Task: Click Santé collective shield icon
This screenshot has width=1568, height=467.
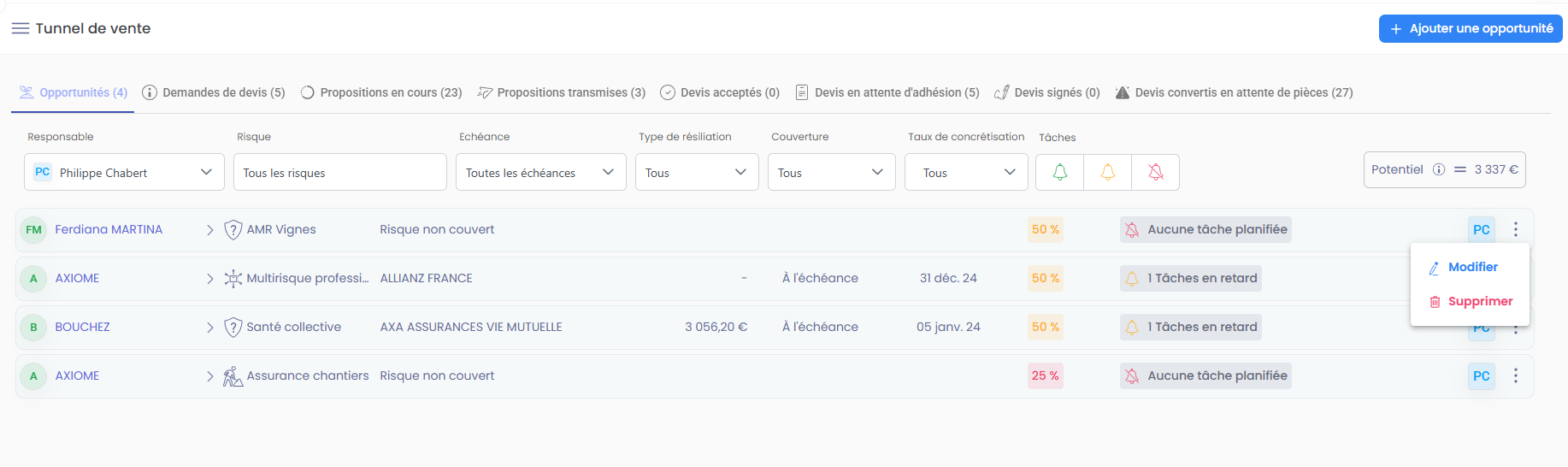Action: click(233, 327)
